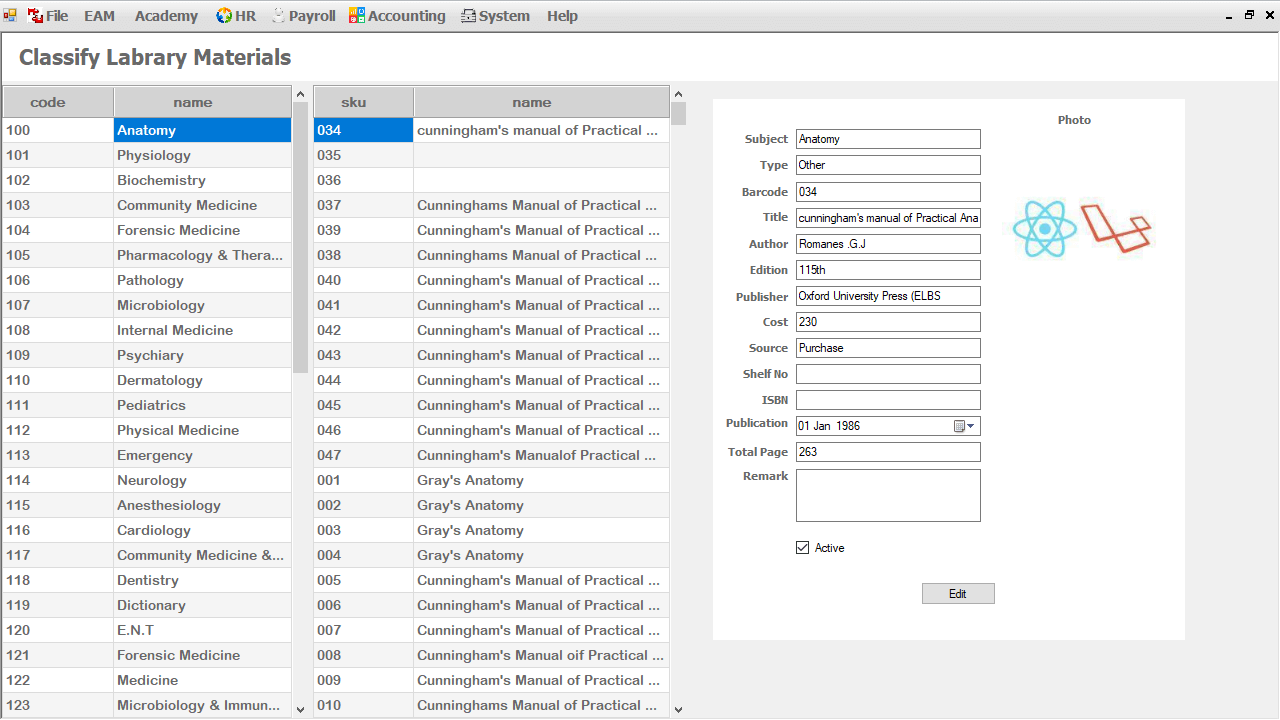
Task: Click the sku column header
Action: tap(364, 102)
